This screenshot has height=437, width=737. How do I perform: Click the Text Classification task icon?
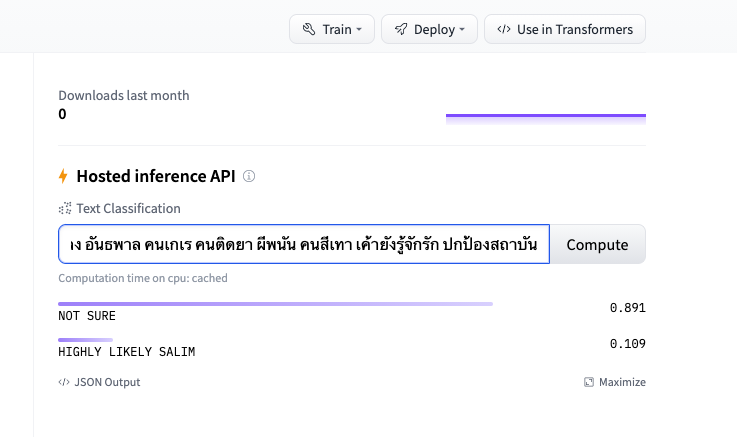tap(65, 208)
